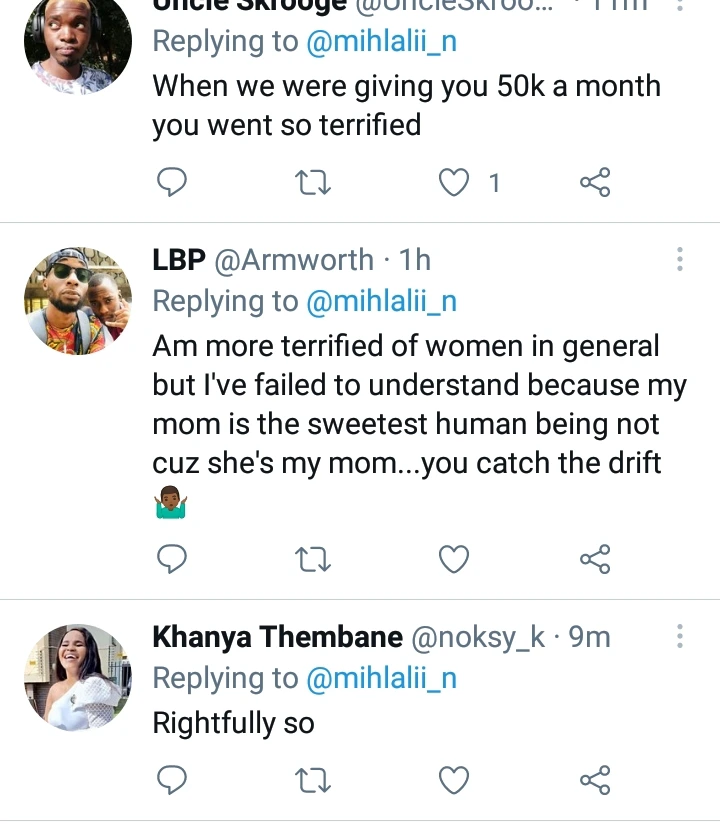
Task: Like Uncle Skrooge's tweet with 1 like
Action: (454, 182)
